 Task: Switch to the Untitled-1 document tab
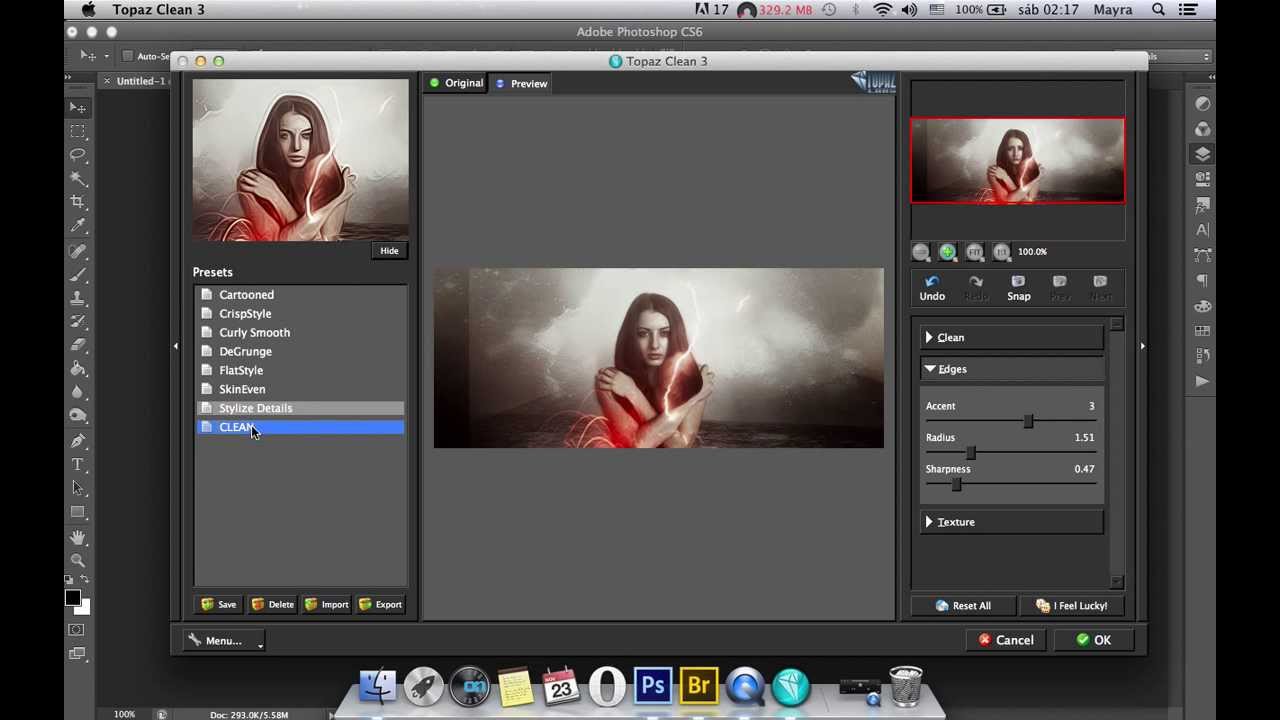pyautogui.click(x=141, y=81)
